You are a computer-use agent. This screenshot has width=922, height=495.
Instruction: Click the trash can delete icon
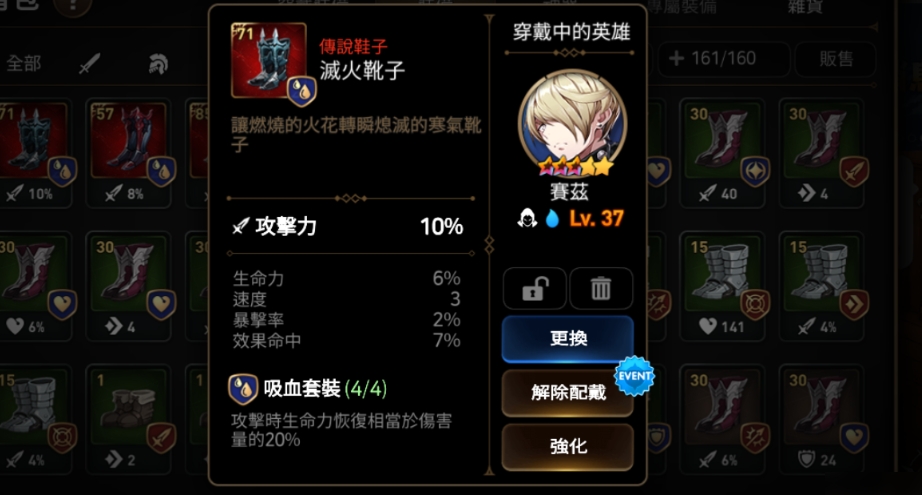tap(601, 289)
